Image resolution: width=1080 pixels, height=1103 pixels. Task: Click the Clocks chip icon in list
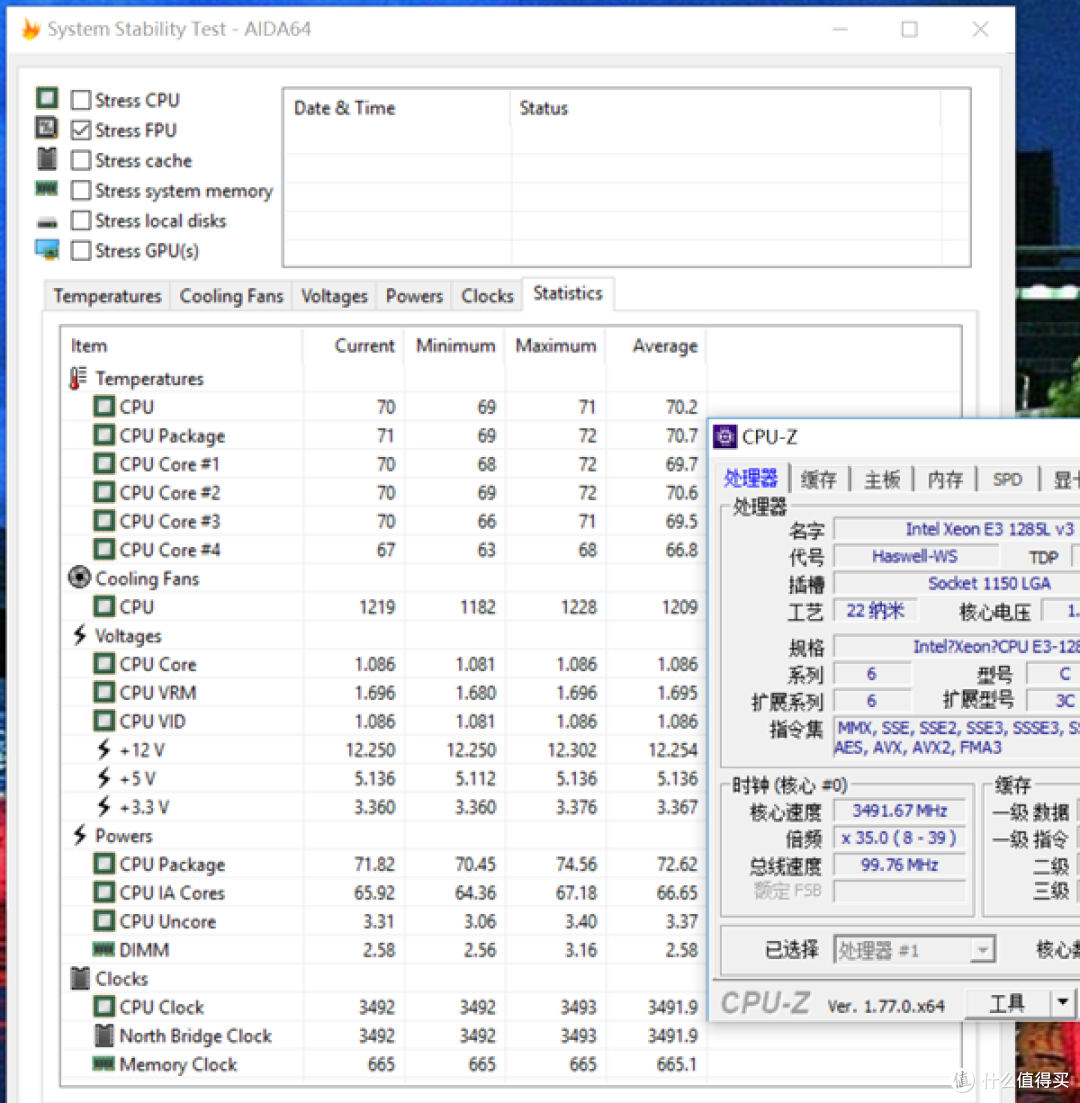tap(80, 978)
